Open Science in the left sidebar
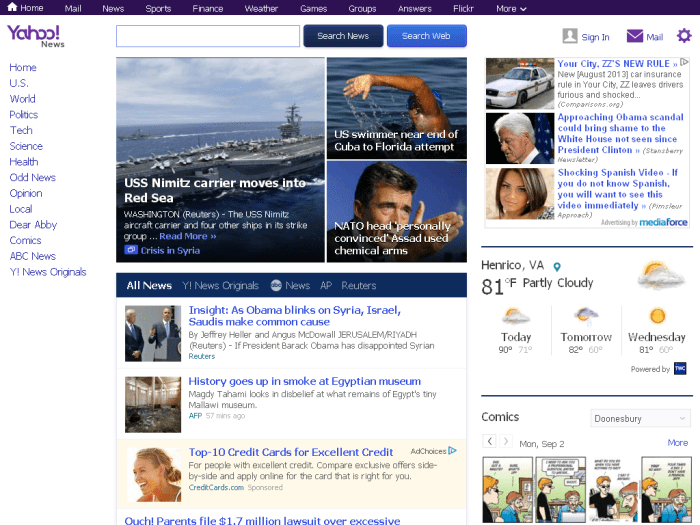 pyautogui.click(x=26, y=146)
